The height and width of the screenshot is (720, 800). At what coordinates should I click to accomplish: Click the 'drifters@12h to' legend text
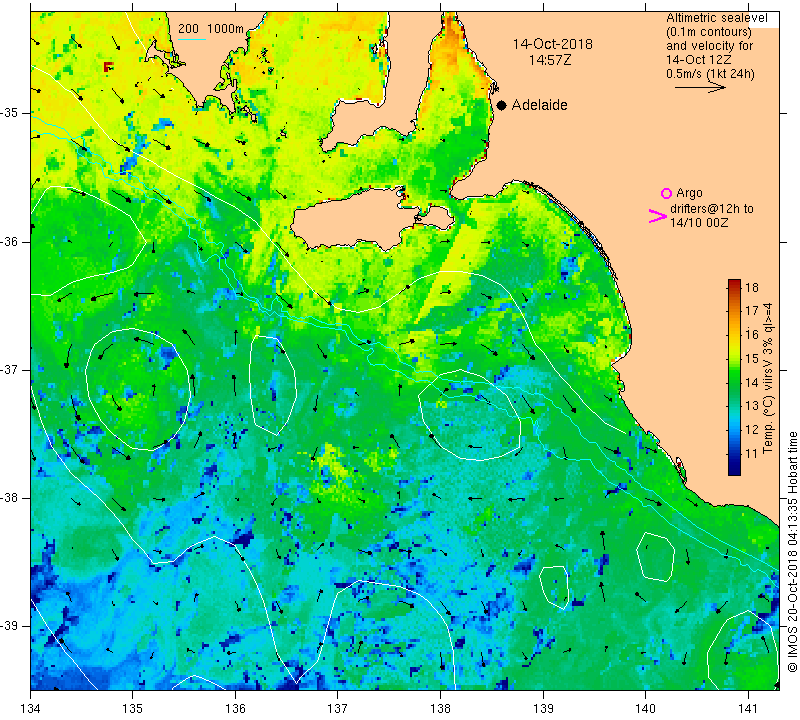point(712,209)
